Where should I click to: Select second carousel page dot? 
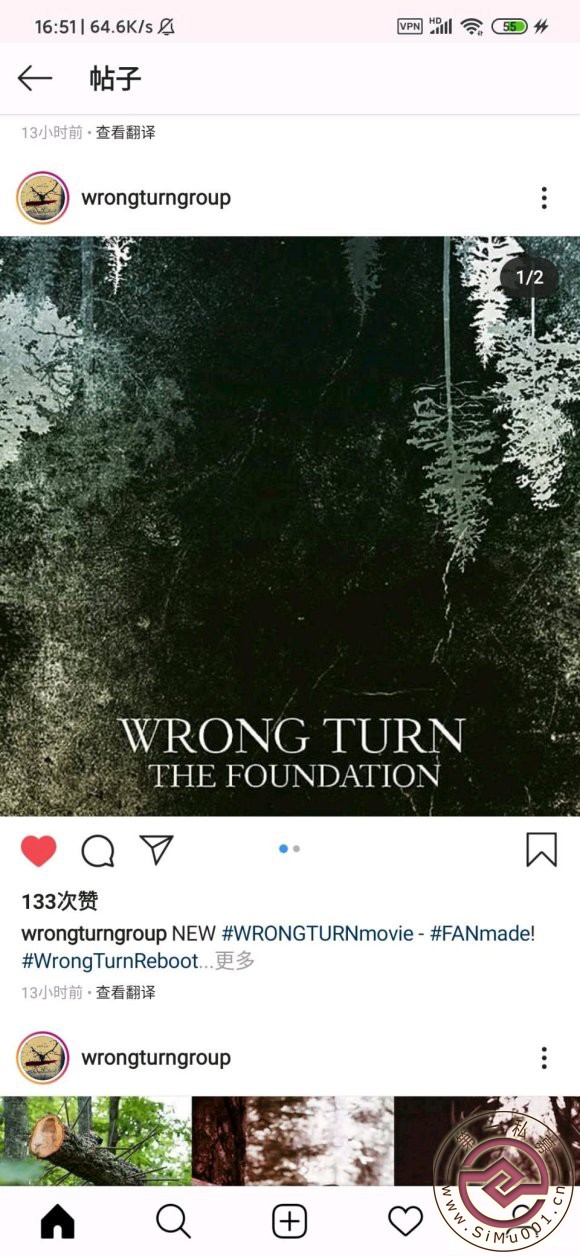pyautogui.click(x=297, y=849)
